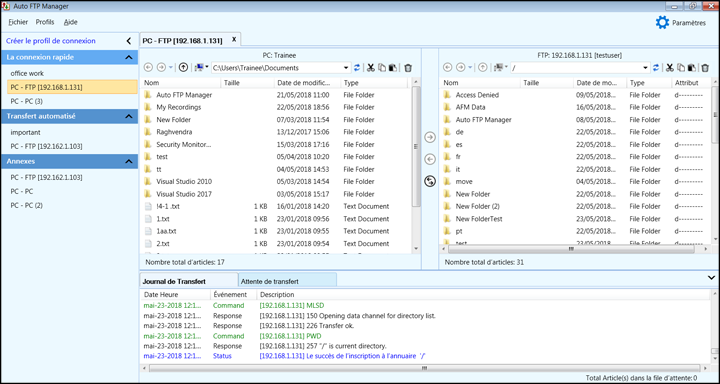Click the upload arrow between panes

pyautogui.click(x=430, y=137)
